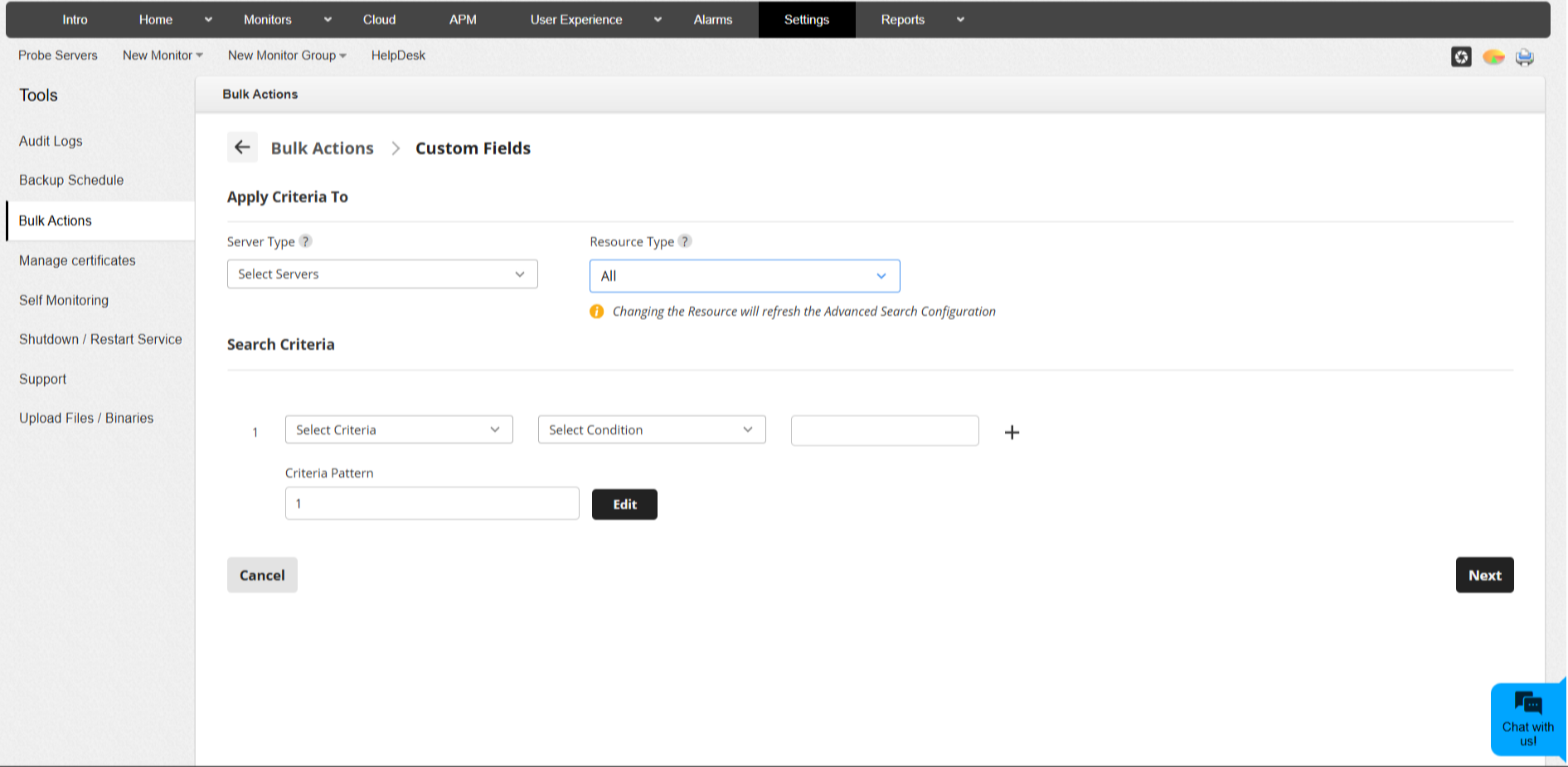This screenshot has width=1568, height=767.
Task: Click the Edit button under Criteria Pattern
Action: 624,503
